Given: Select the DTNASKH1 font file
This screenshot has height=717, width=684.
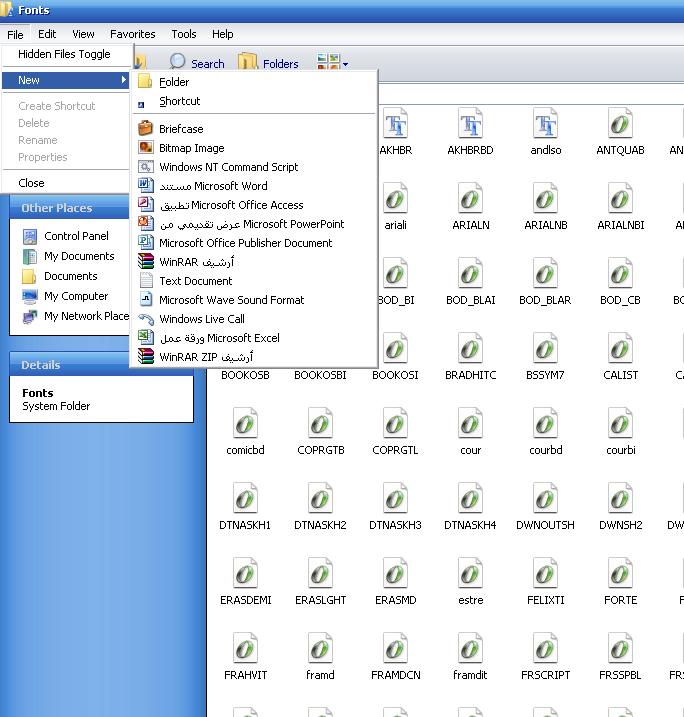Looking at the screenshot, I should coord(245,507).
